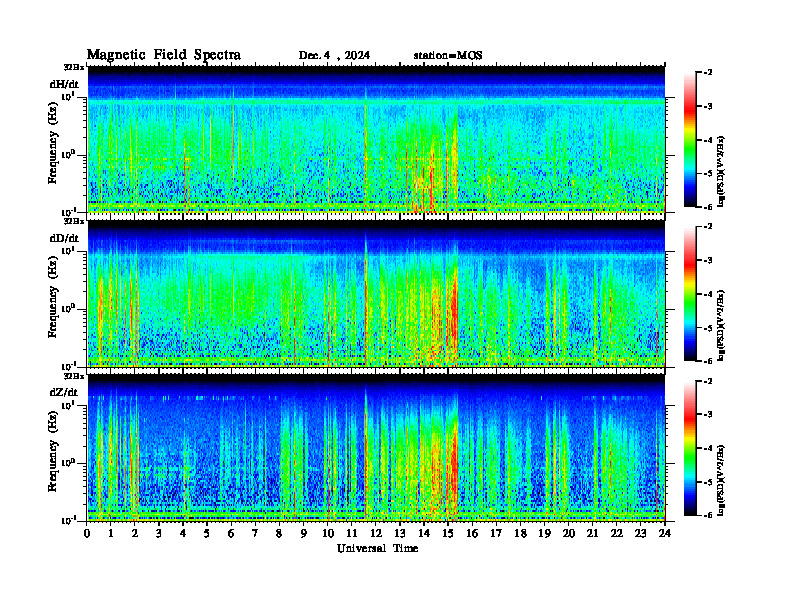Click the hour 13 tick label
The width and height of the screenshot is (792, 612).
click(400, 534)
